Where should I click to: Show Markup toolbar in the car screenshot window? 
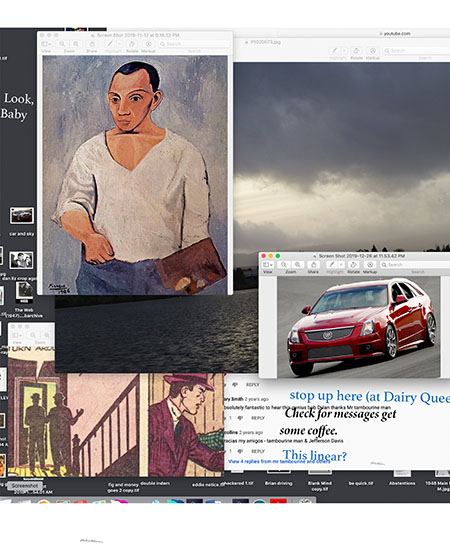point(370,265)
